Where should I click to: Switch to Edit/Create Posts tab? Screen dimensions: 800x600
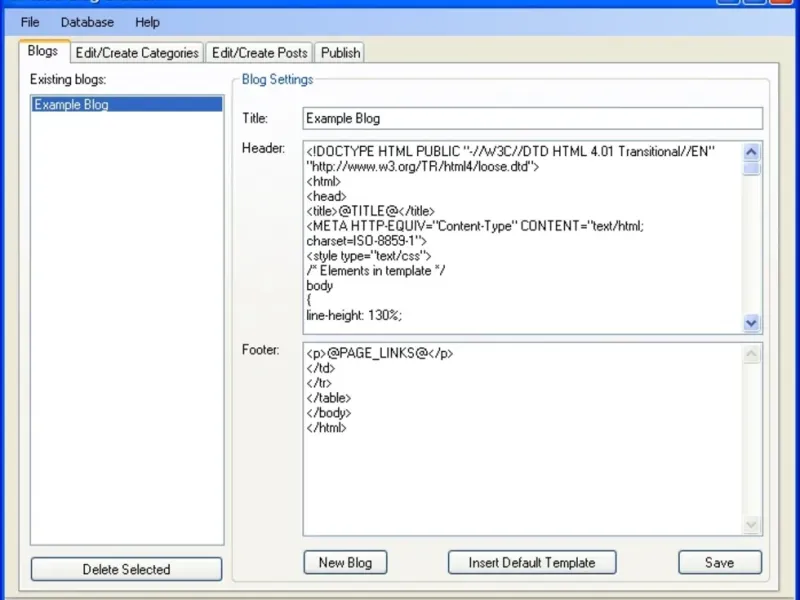pyautogui.click(x=260, y=53)
